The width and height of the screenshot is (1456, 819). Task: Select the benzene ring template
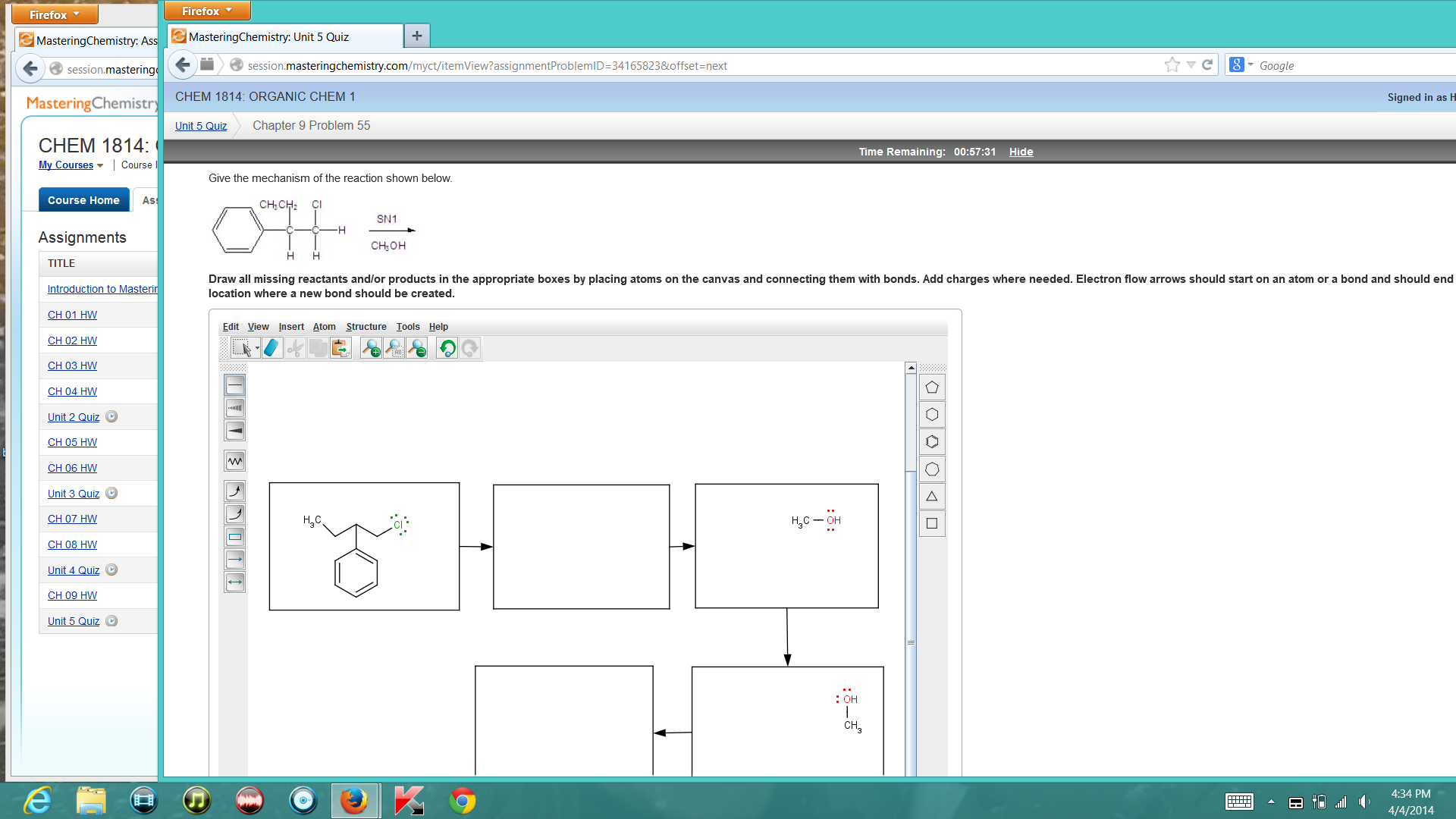click(x=932, y=441)
